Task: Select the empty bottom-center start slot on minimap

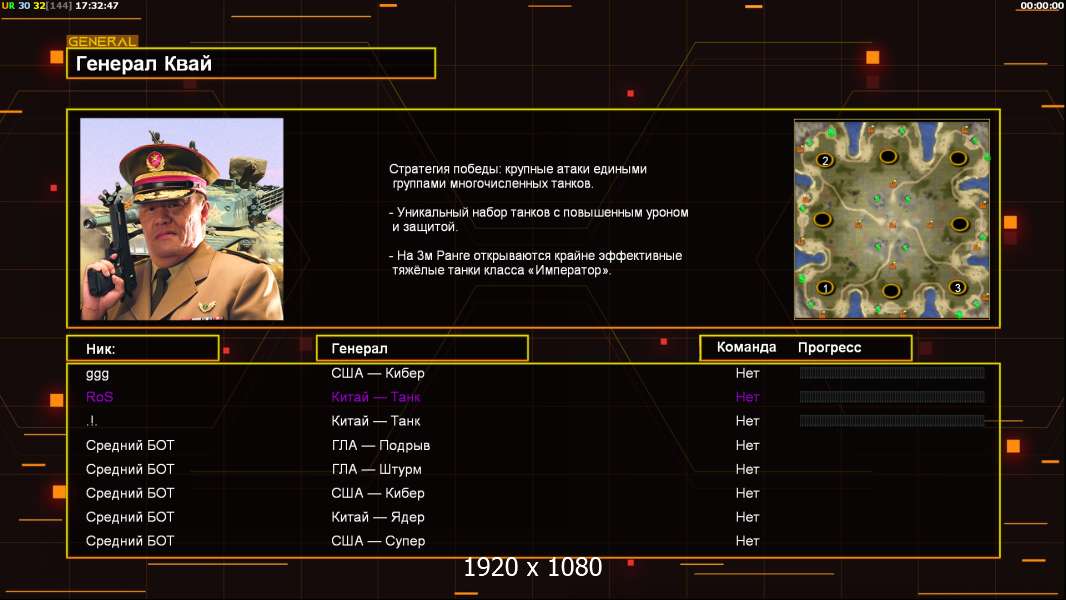Action: (889, 290)
